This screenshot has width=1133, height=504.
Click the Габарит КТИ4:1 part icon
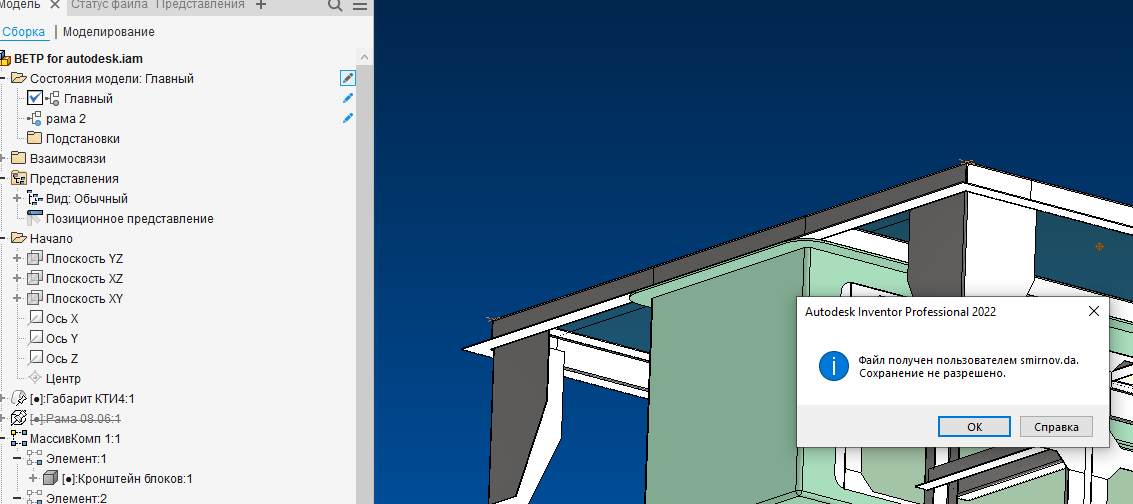[19, 399]
